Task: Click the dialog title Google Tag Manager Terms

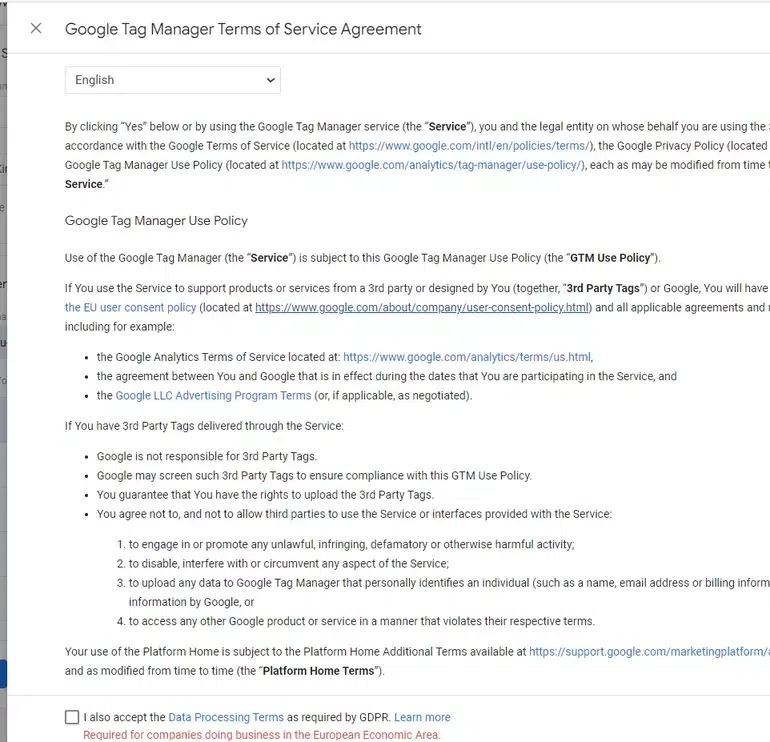Action: 243,29
